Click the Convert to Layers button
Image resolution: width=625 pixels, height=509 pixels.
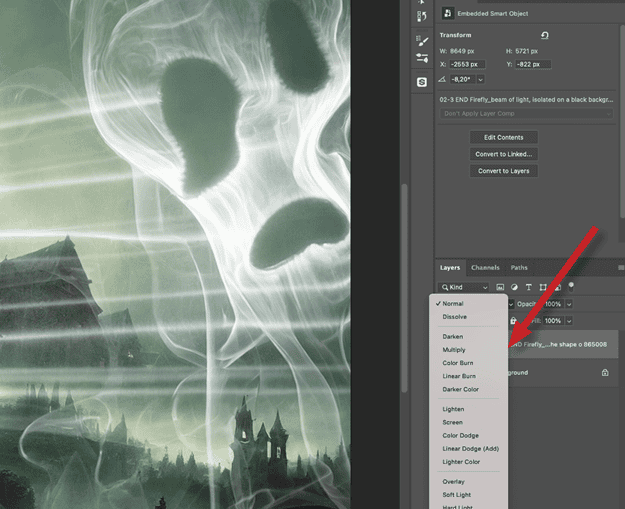(x=504, y=171)
